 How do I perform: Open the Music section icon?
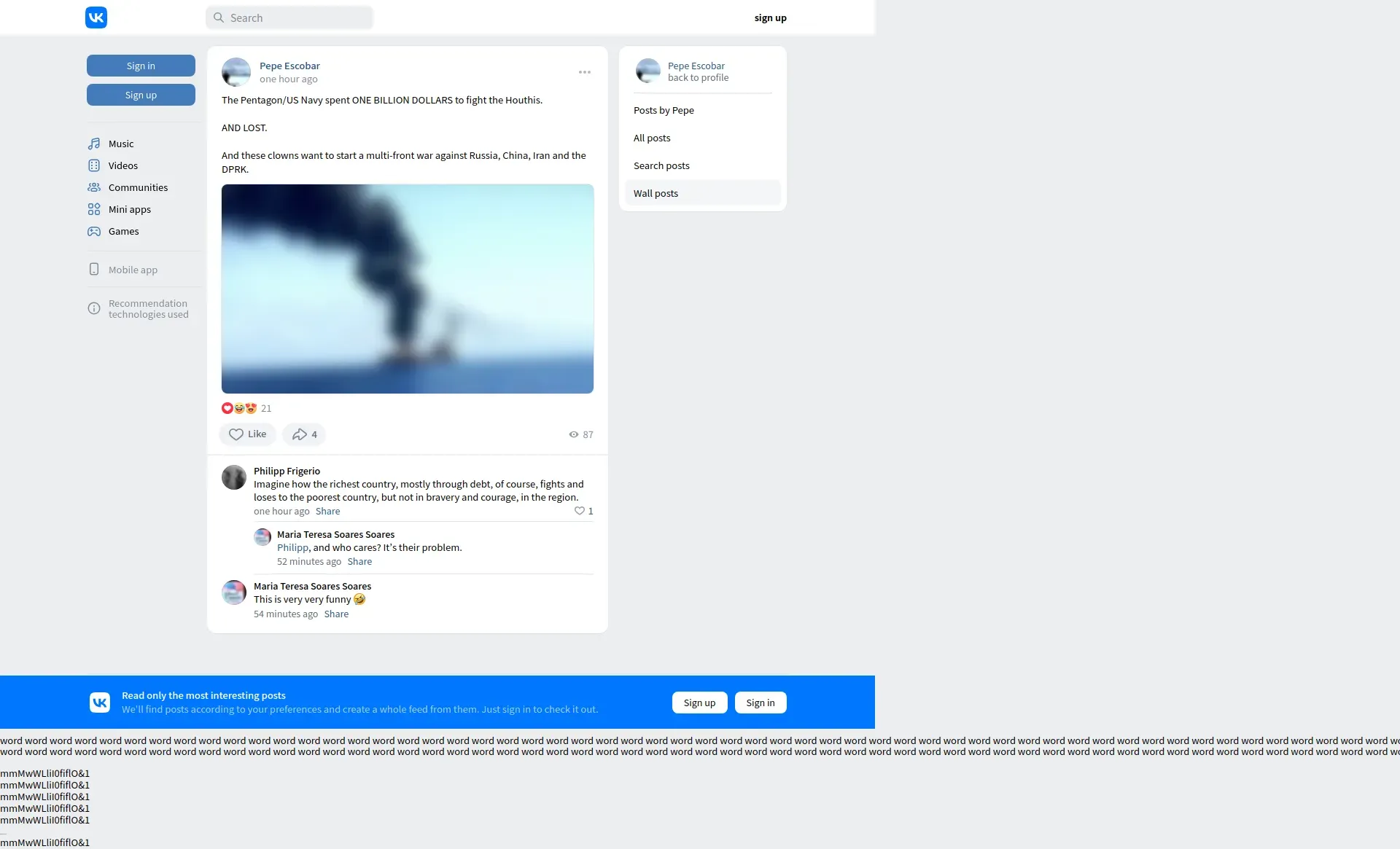pyautogui.click(x=94, y=144)
